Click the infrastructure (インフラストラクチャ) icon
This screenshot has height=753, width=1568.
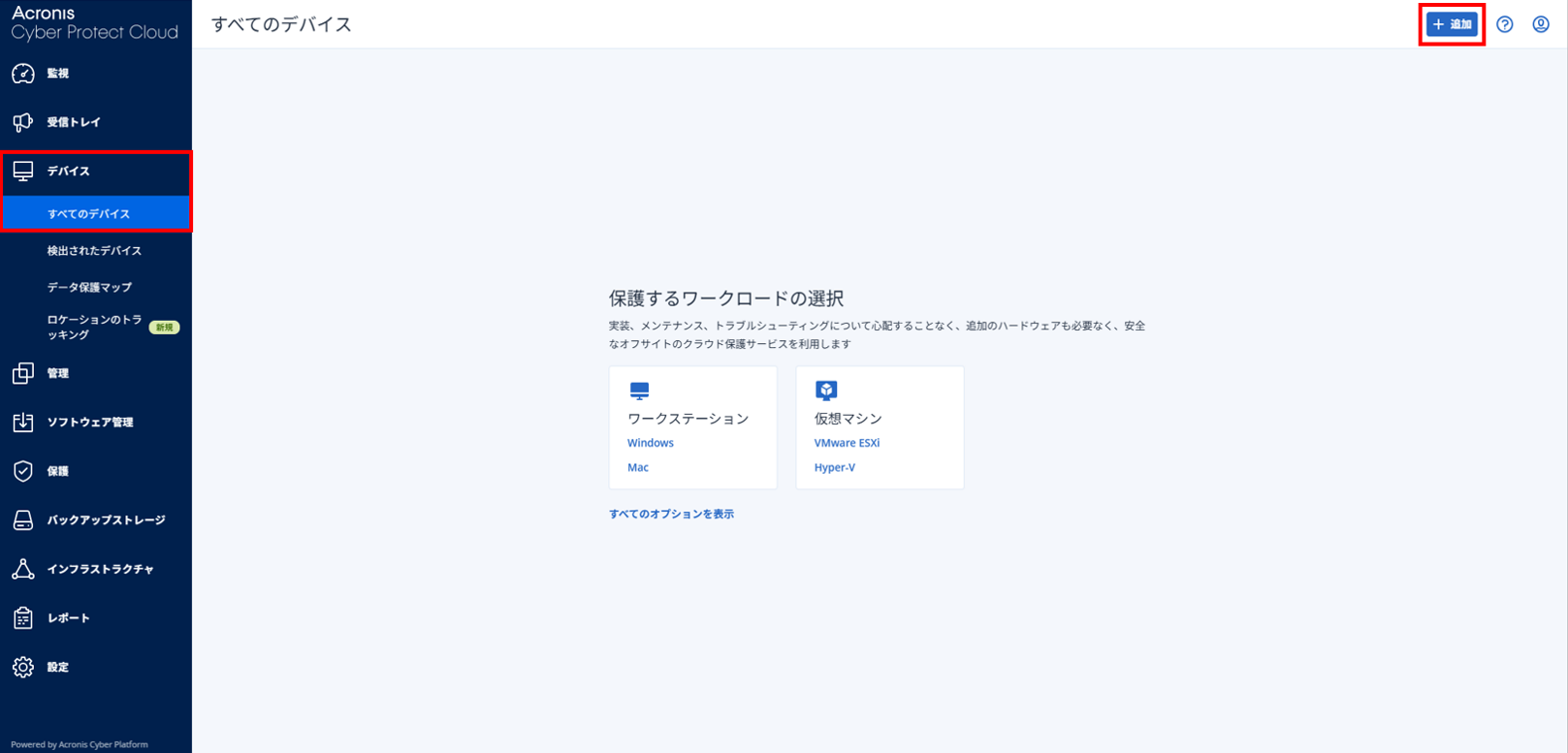pyautogui.click(x=23, y=569)
